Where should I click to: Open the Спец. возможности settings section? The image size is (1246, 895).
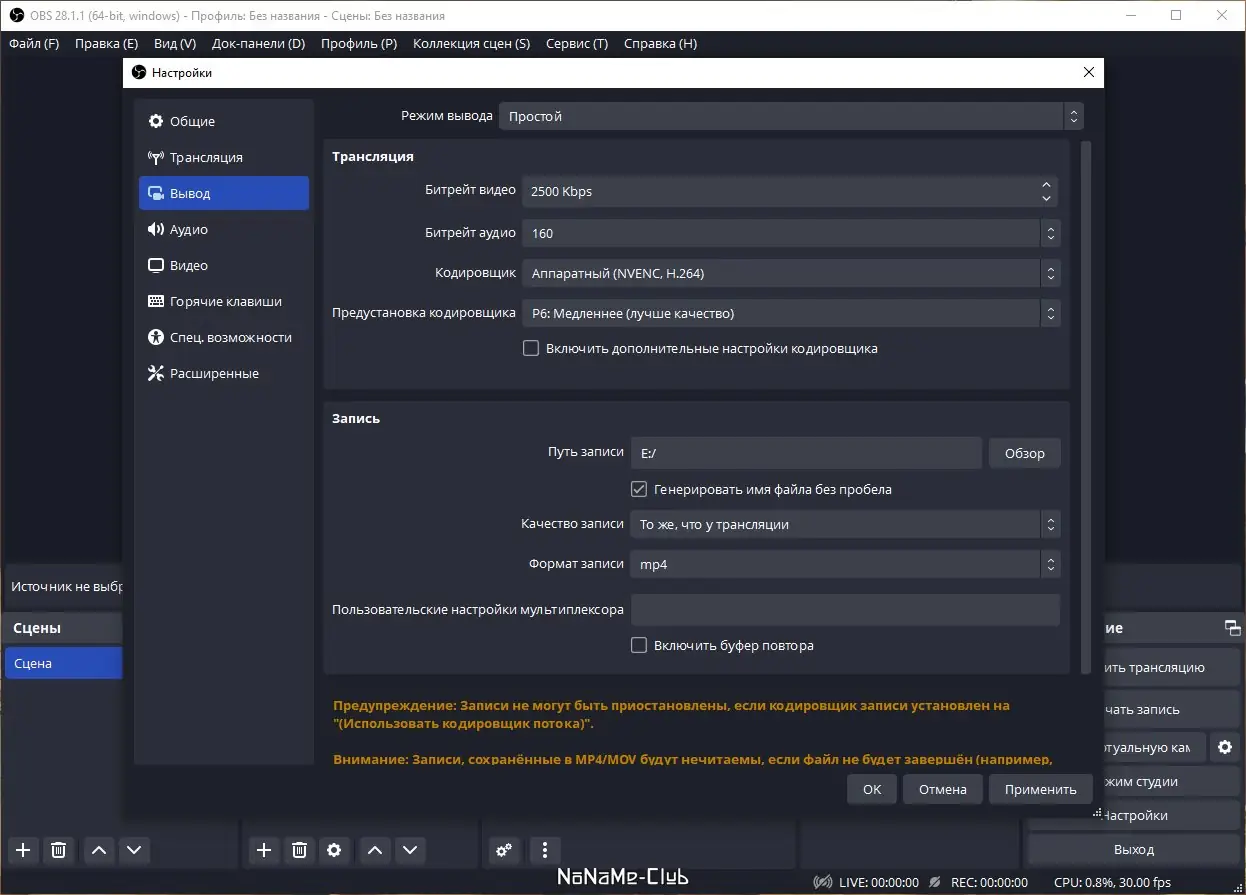pos(224,337)
